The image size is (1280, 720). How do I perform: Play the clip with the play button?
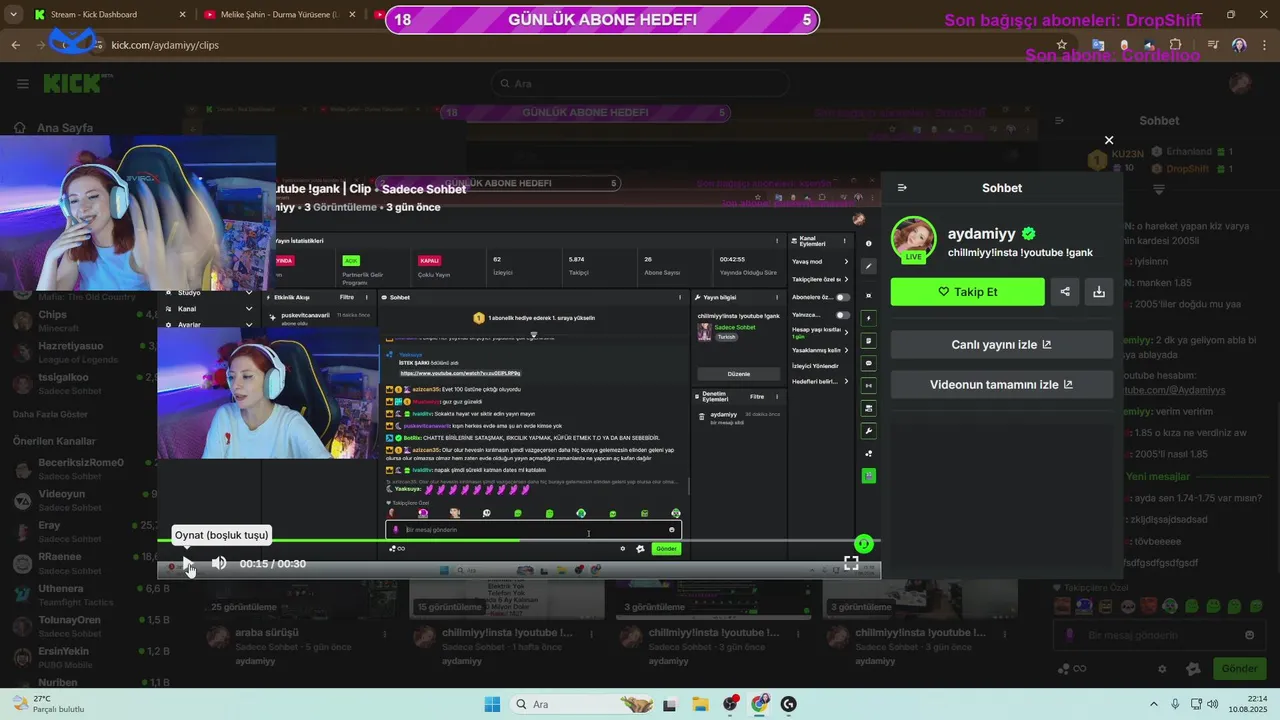click(187, 564)
